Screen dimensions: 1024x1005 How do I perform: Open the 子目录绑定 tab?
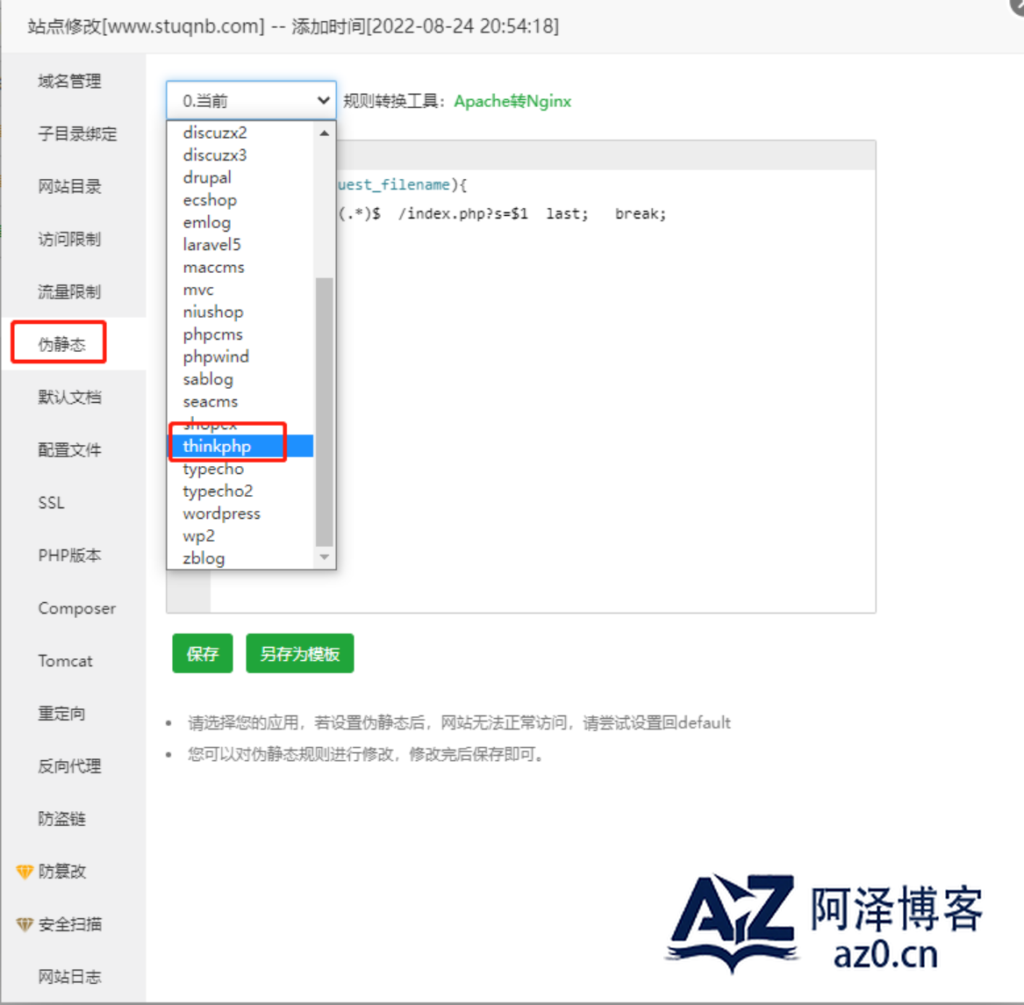click(77, 134)
